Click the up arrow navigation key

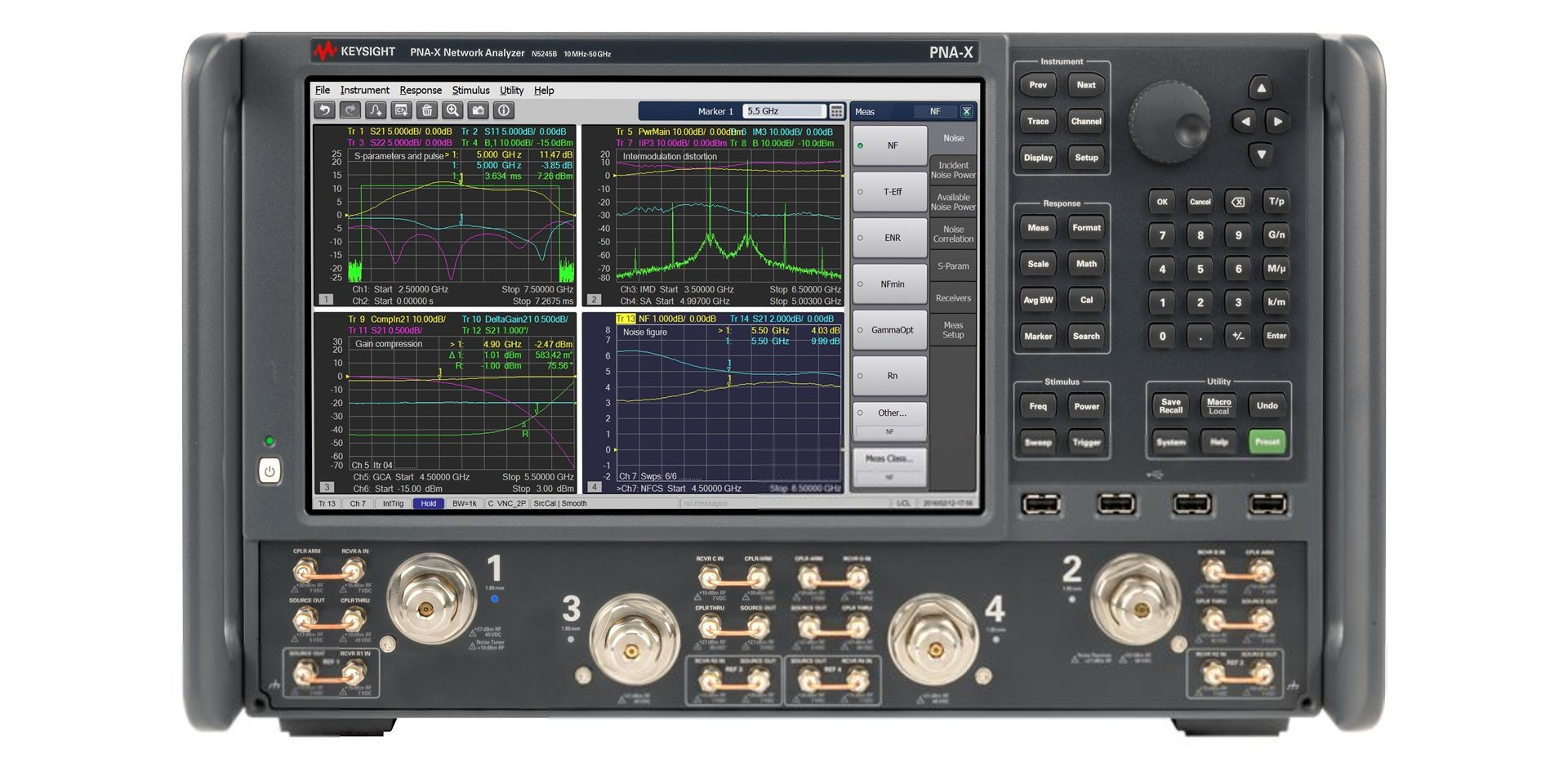[x=1261, y=88]
